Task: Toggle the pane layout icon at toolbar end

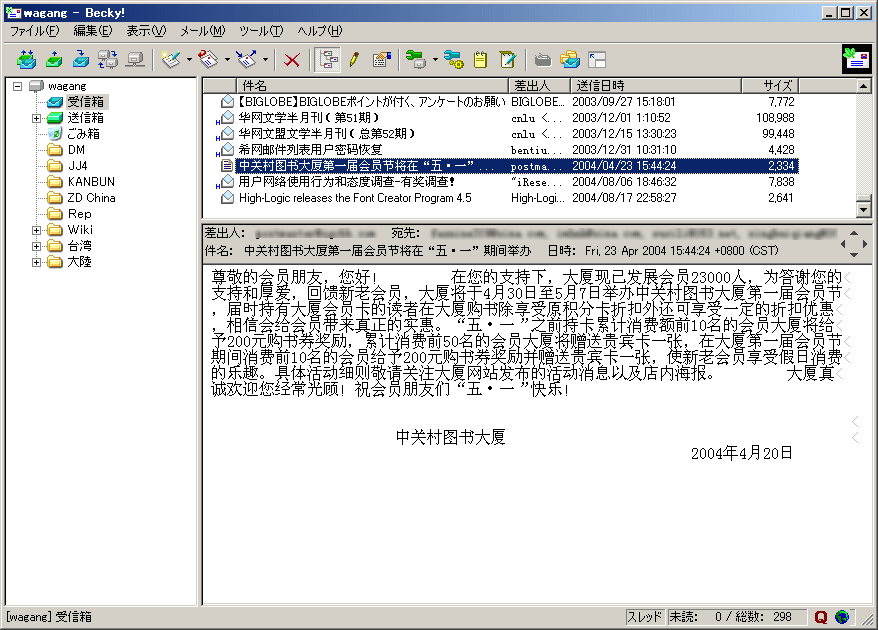Action: 597,60
